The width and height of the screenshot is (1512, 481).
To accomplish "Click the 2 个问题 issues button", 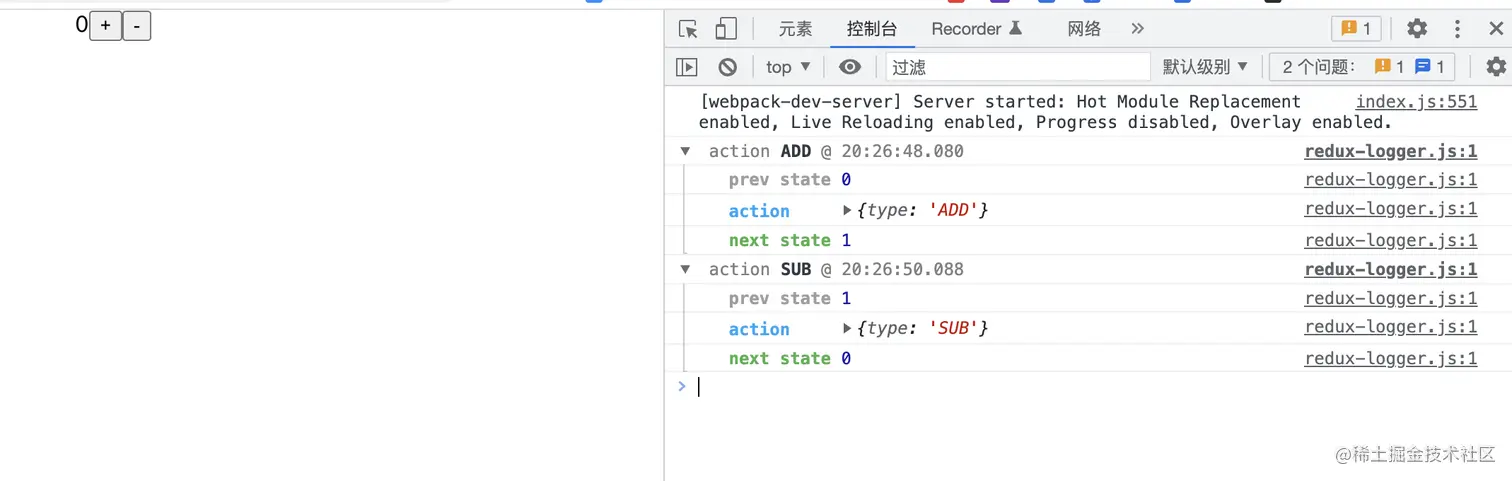I will (1362, 67).
